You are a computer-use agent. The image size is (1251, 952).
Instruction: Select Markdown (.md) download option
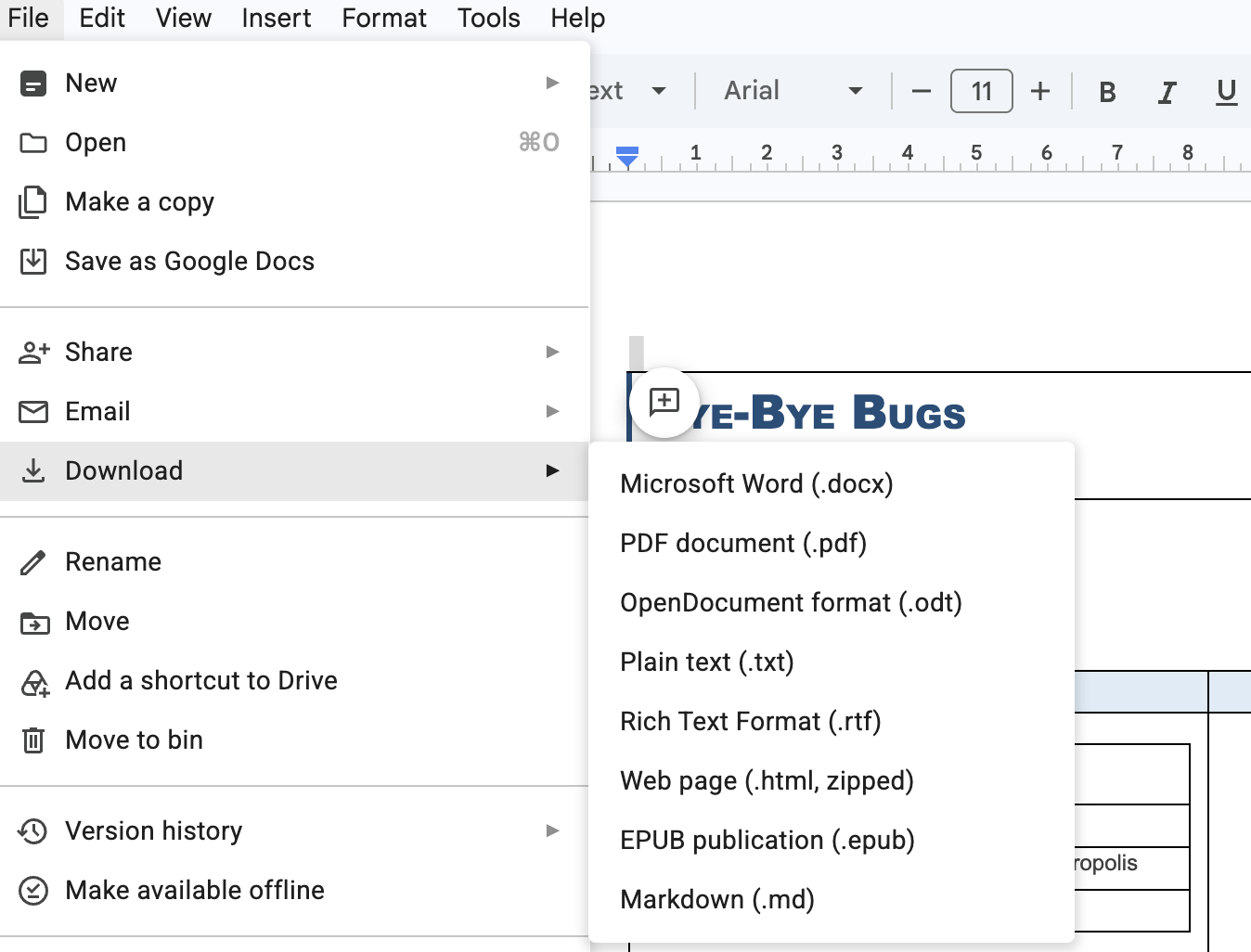(832, 900)
